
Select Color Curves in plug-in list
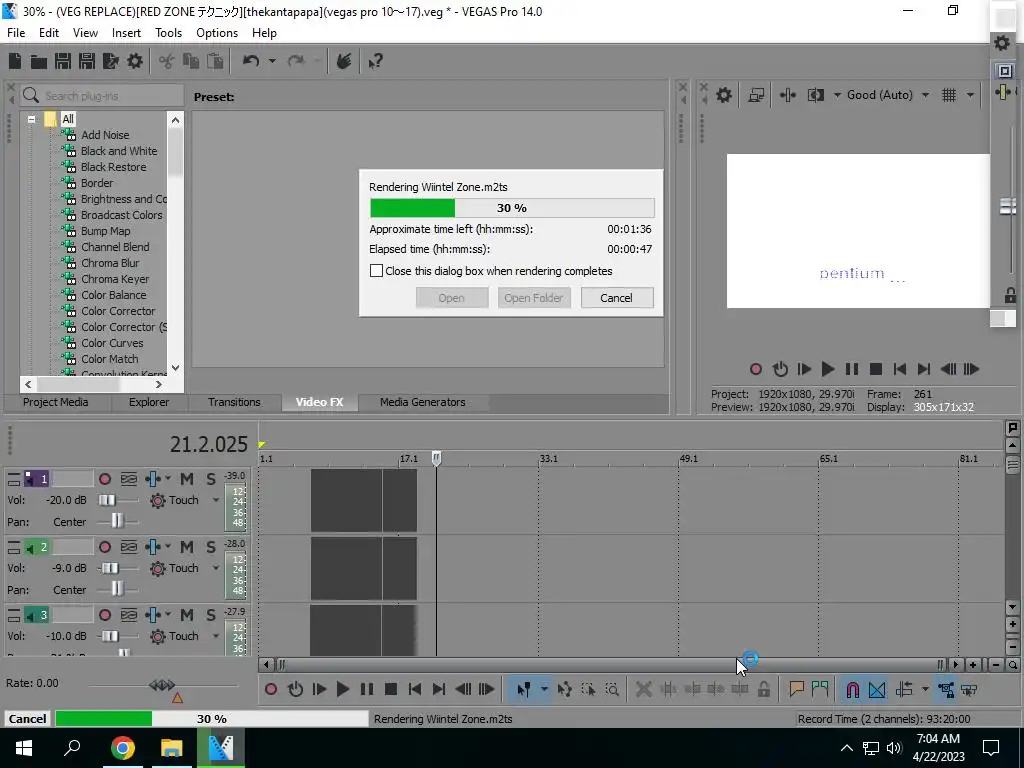pos(112,343)
